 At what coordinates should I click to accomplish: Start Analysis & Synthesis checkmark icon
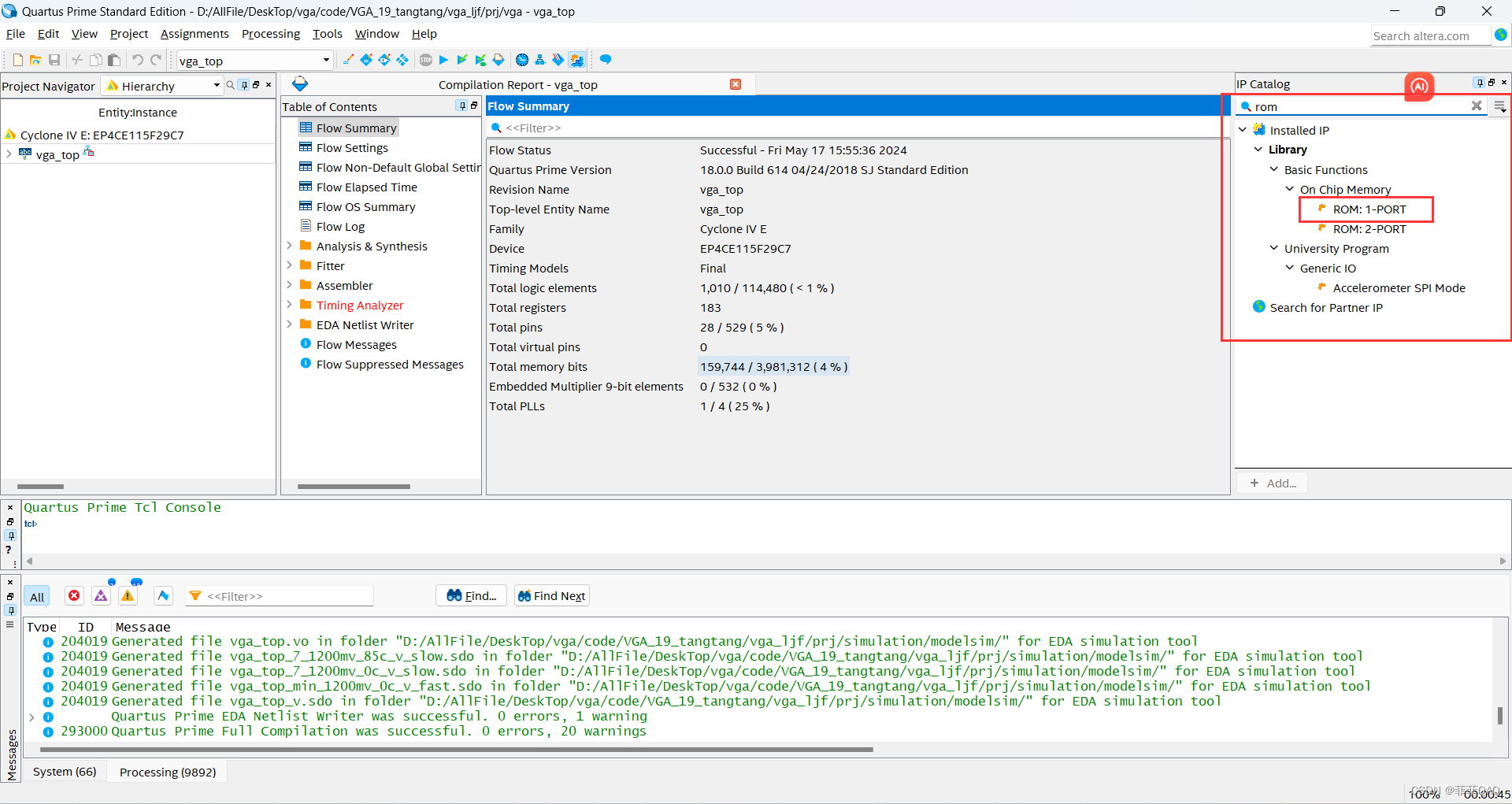tap(462, 60)
